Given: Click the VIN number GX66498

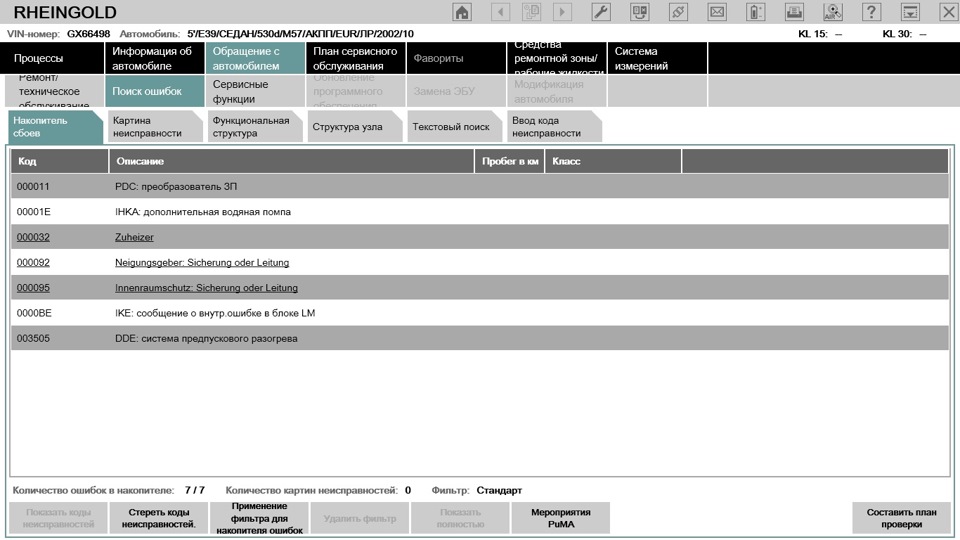Looking at the screenshot, I should coord(88,34).
